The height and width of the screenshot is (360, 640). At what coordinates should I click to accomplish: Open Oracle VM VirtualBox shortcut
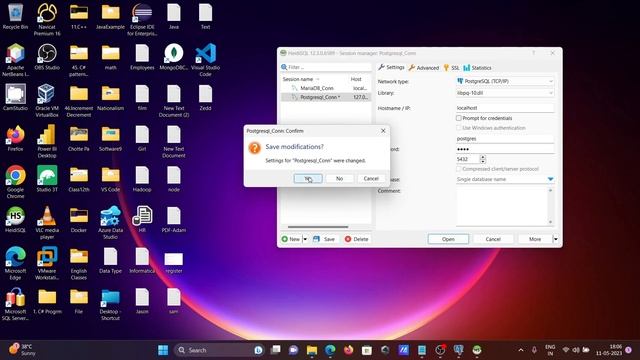point(47,100)
